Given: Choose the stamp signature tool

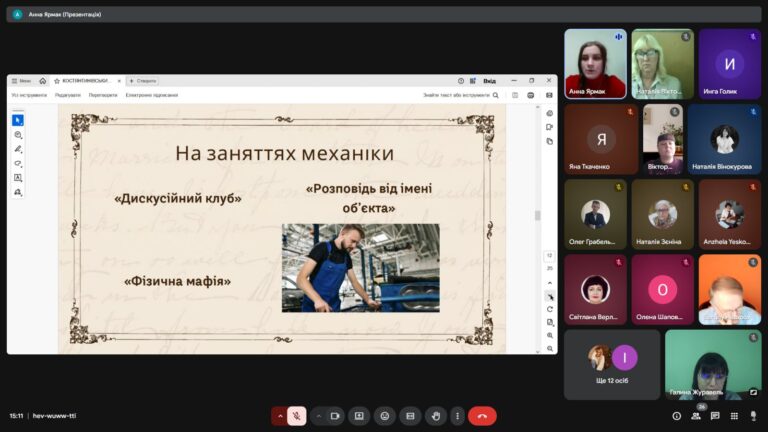Looking at the screenshot, I should click(18, 192).
